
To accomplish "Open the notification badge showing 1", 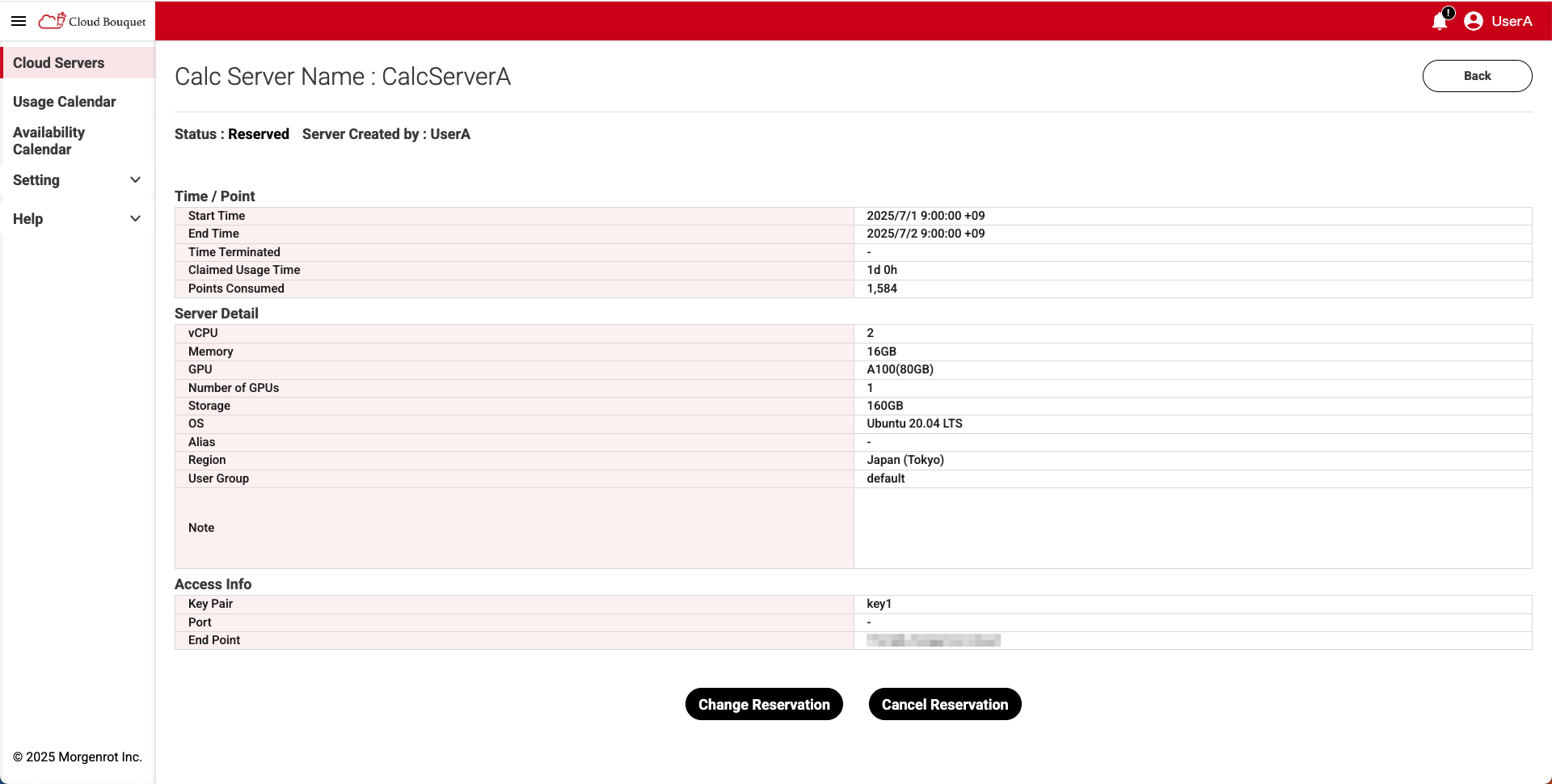I will pos(1449,12).
